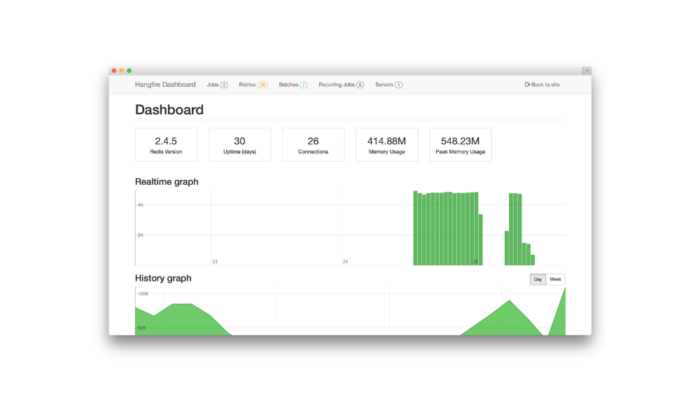This screenshot has width=700, height=420.
Task: Click the new tab plus button in window corner
Action: 586,71
